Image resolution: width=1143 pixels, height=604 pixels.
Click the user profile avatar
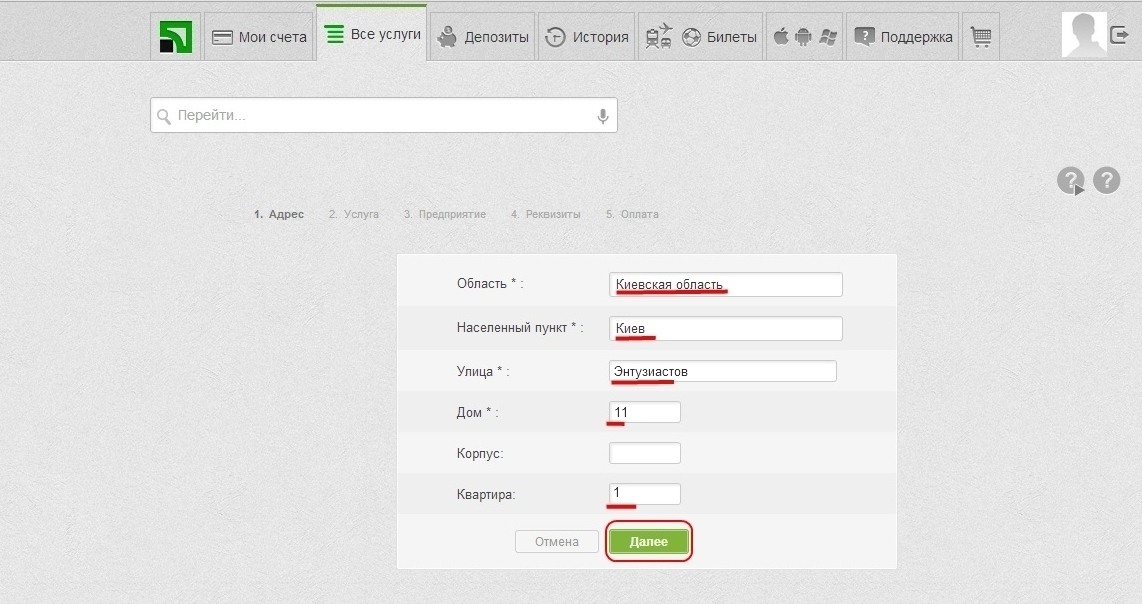pyautogui.click(x=1084, y=34)
